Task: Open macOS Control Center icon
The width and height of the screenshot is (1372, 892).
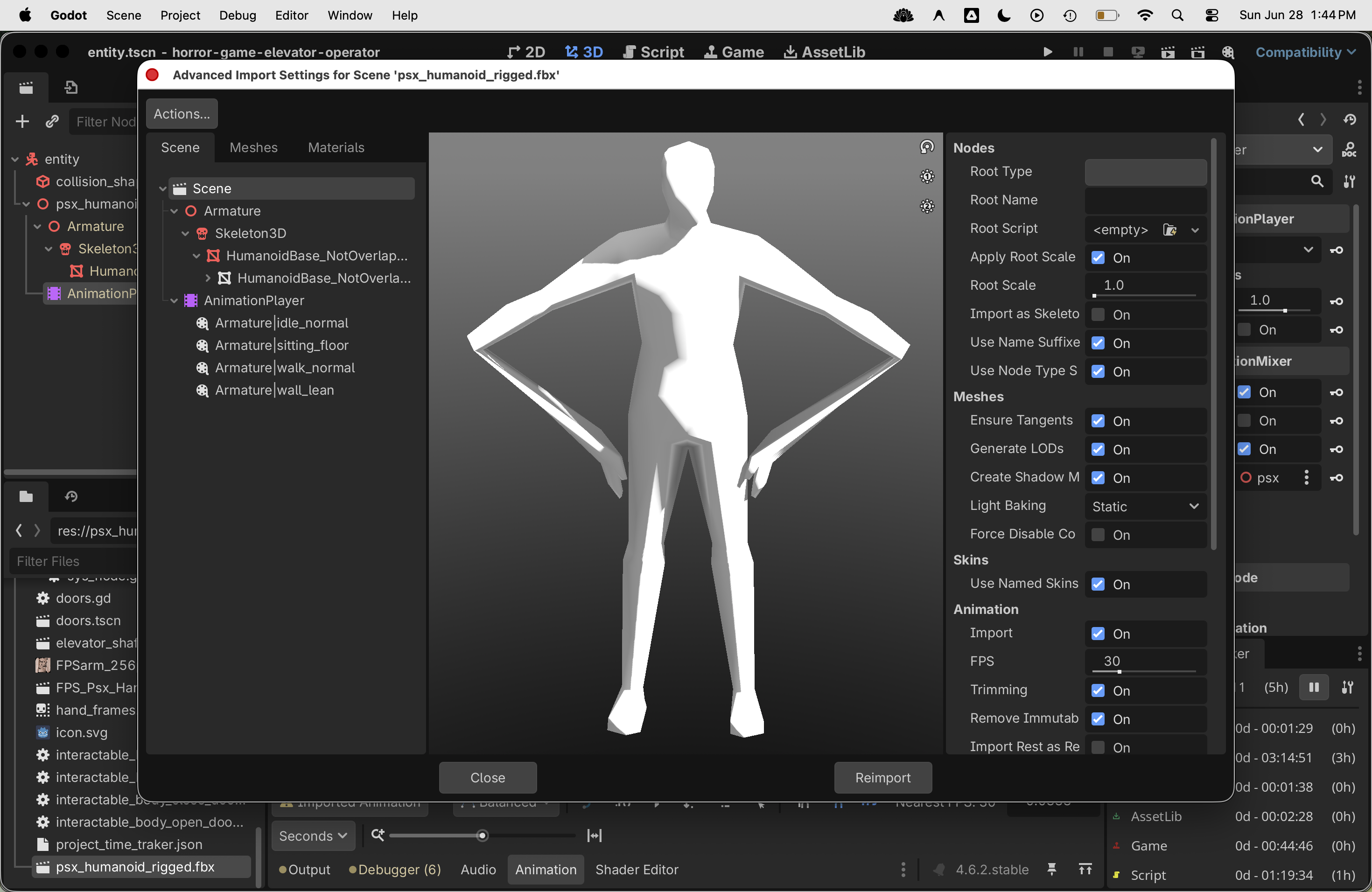Action: coord(1212,15)
